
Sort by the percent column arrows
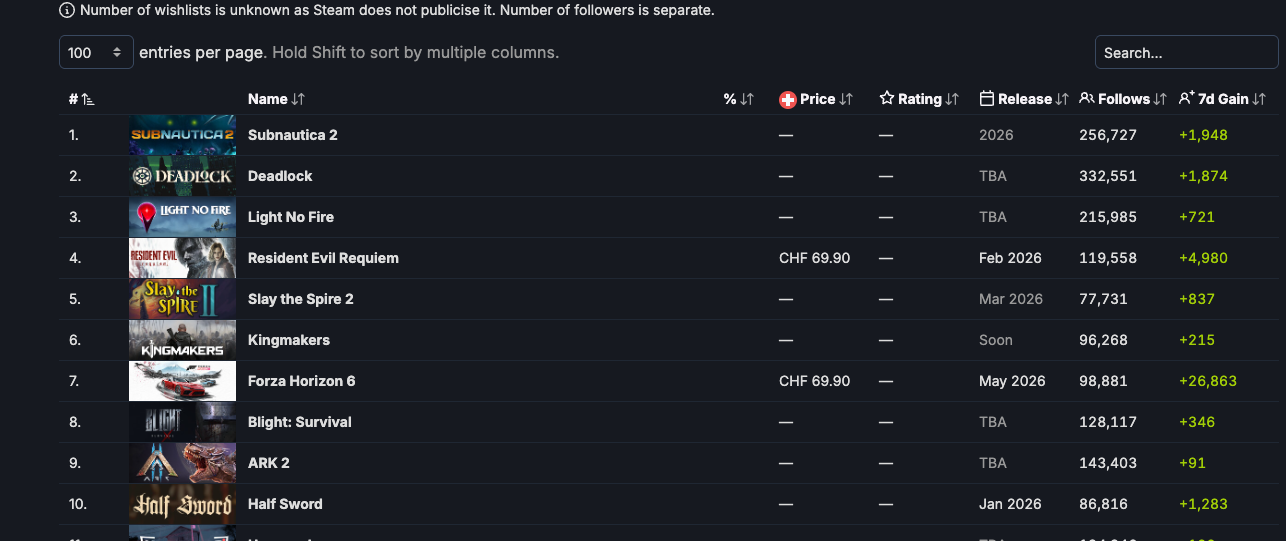click(746, 99)
